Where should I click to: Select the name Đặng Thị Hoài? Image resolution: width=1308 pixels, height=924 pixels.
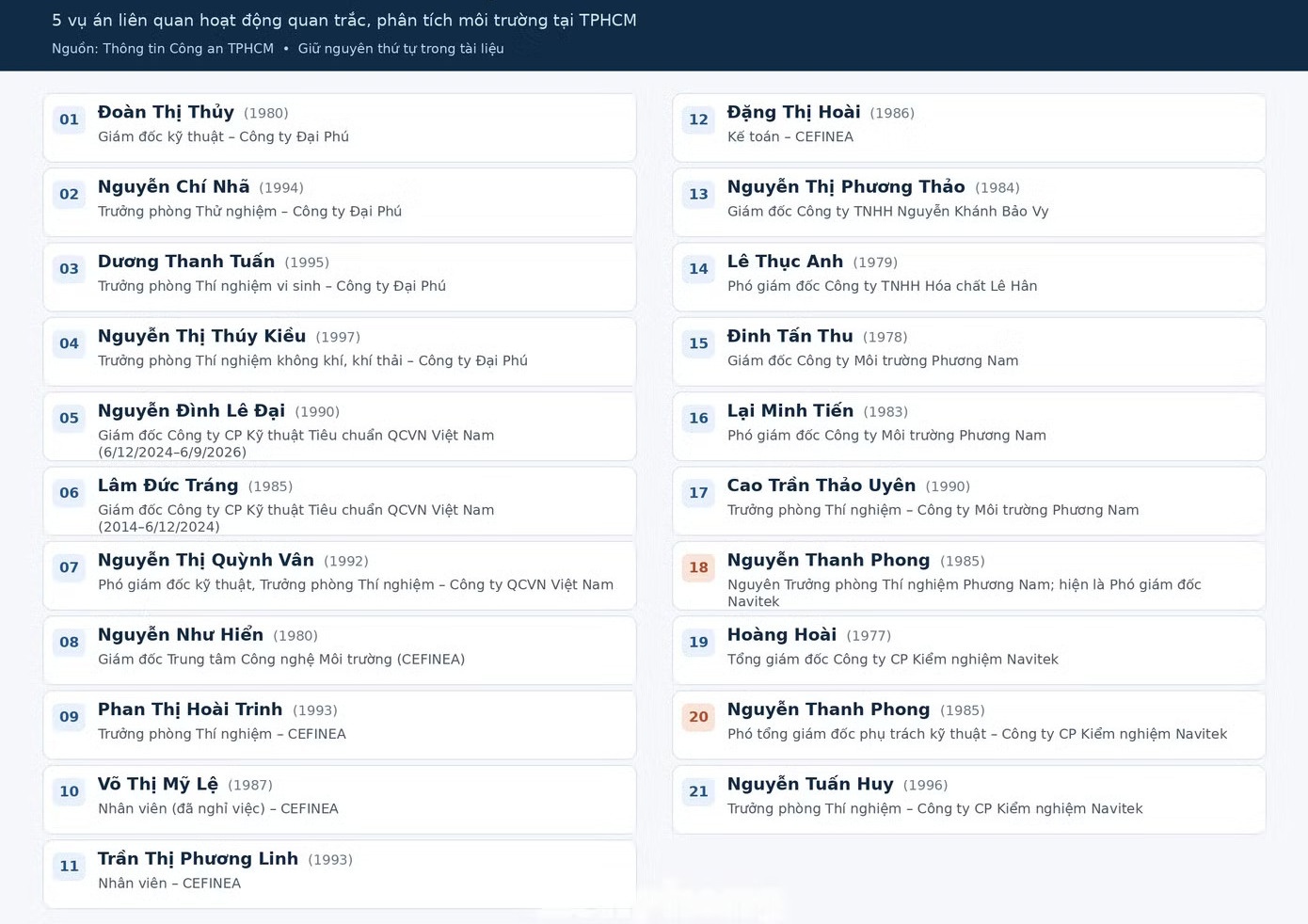(x=793, y=112)
